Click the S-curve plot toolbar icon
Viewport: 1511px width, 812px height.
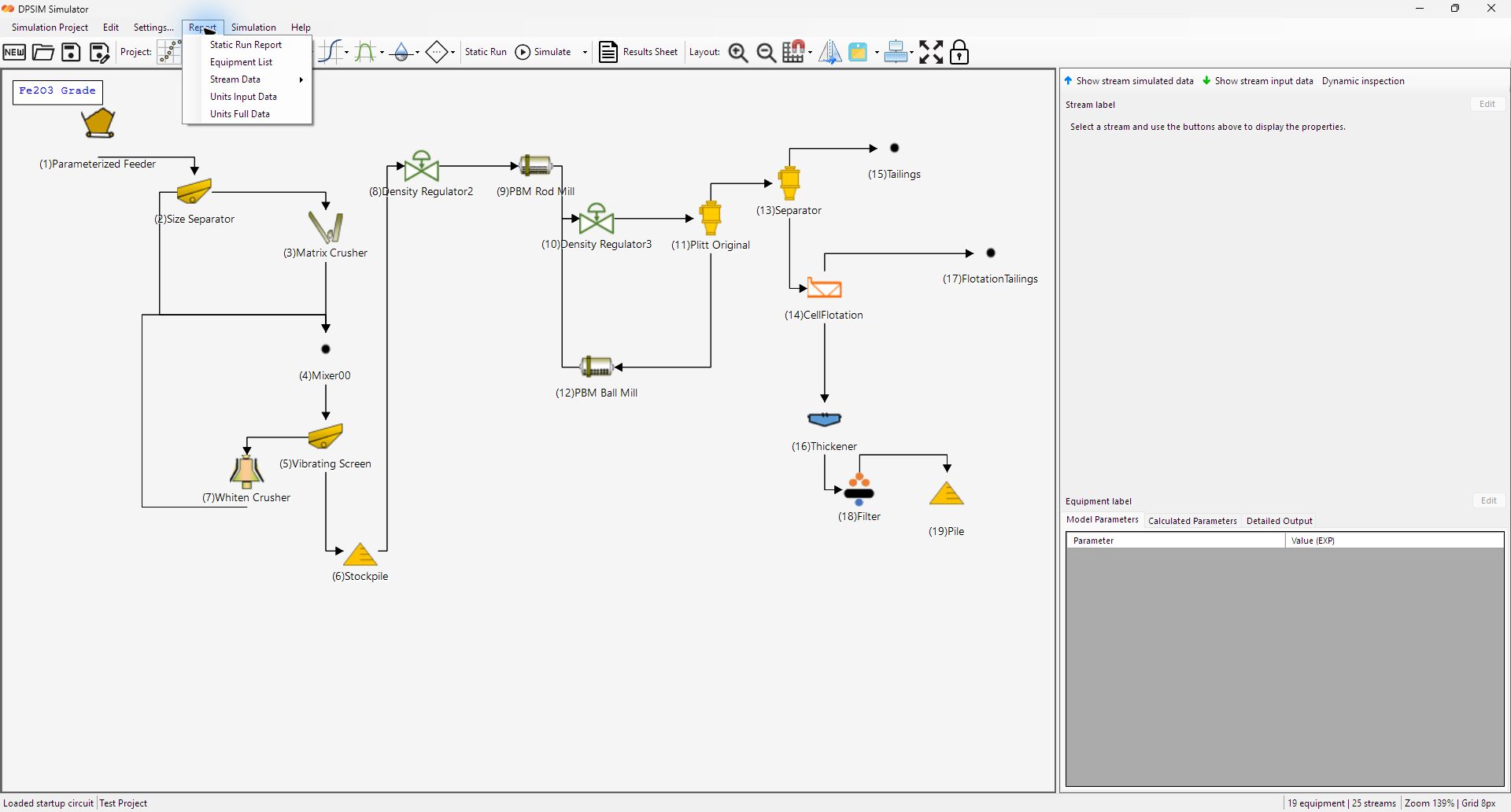tap(331, 53)
